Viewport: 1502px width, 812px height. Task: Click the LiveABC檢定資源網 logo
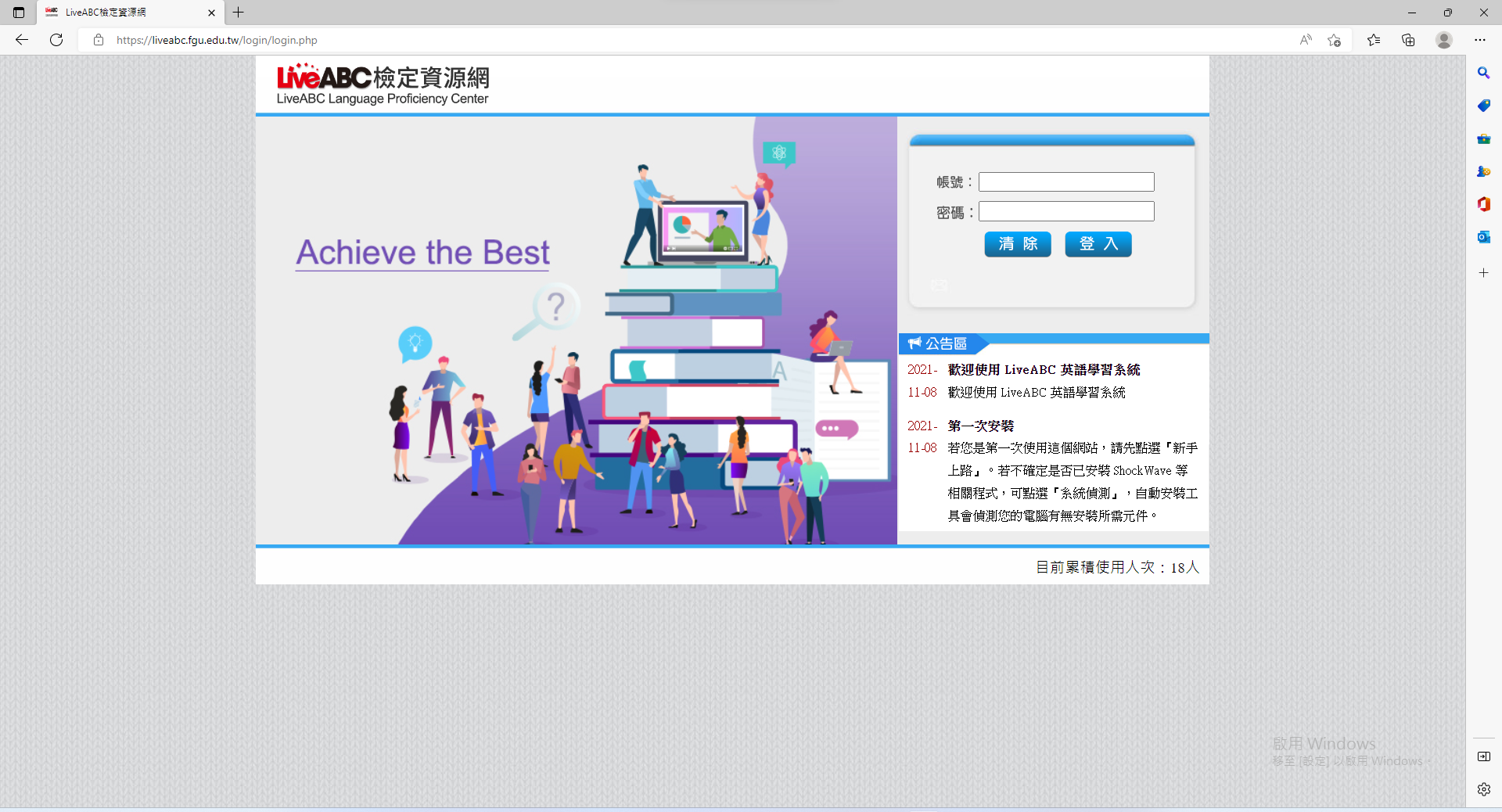pos(383,84)
